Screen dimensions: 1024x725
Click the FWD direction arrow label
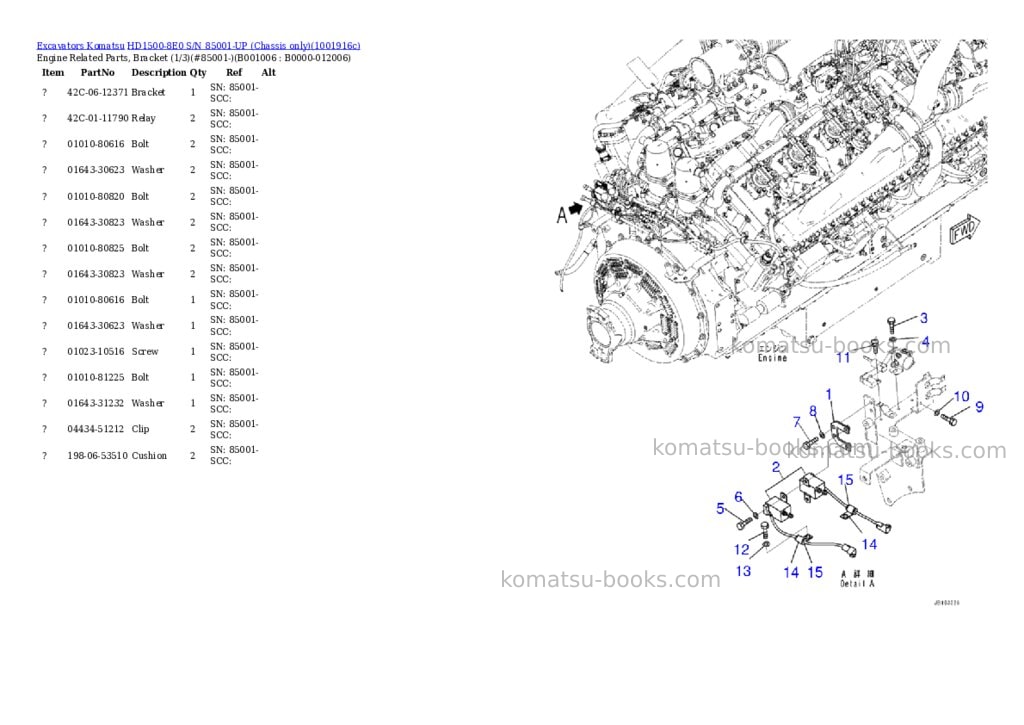pos(966,229)
